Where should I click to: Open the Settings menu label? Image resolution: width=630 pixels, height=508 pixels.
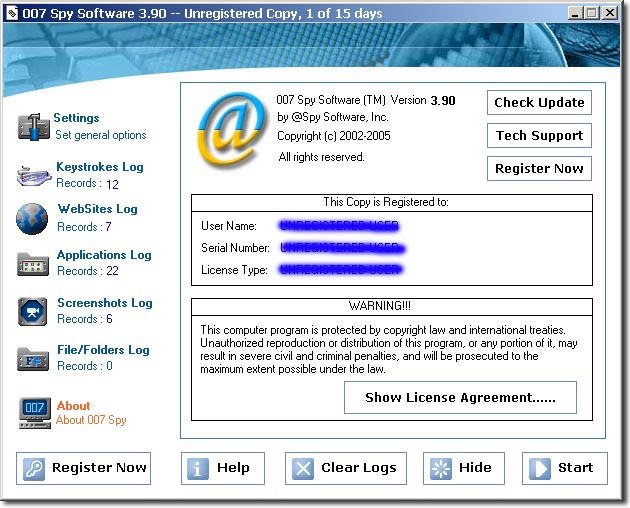pos(76,118)
